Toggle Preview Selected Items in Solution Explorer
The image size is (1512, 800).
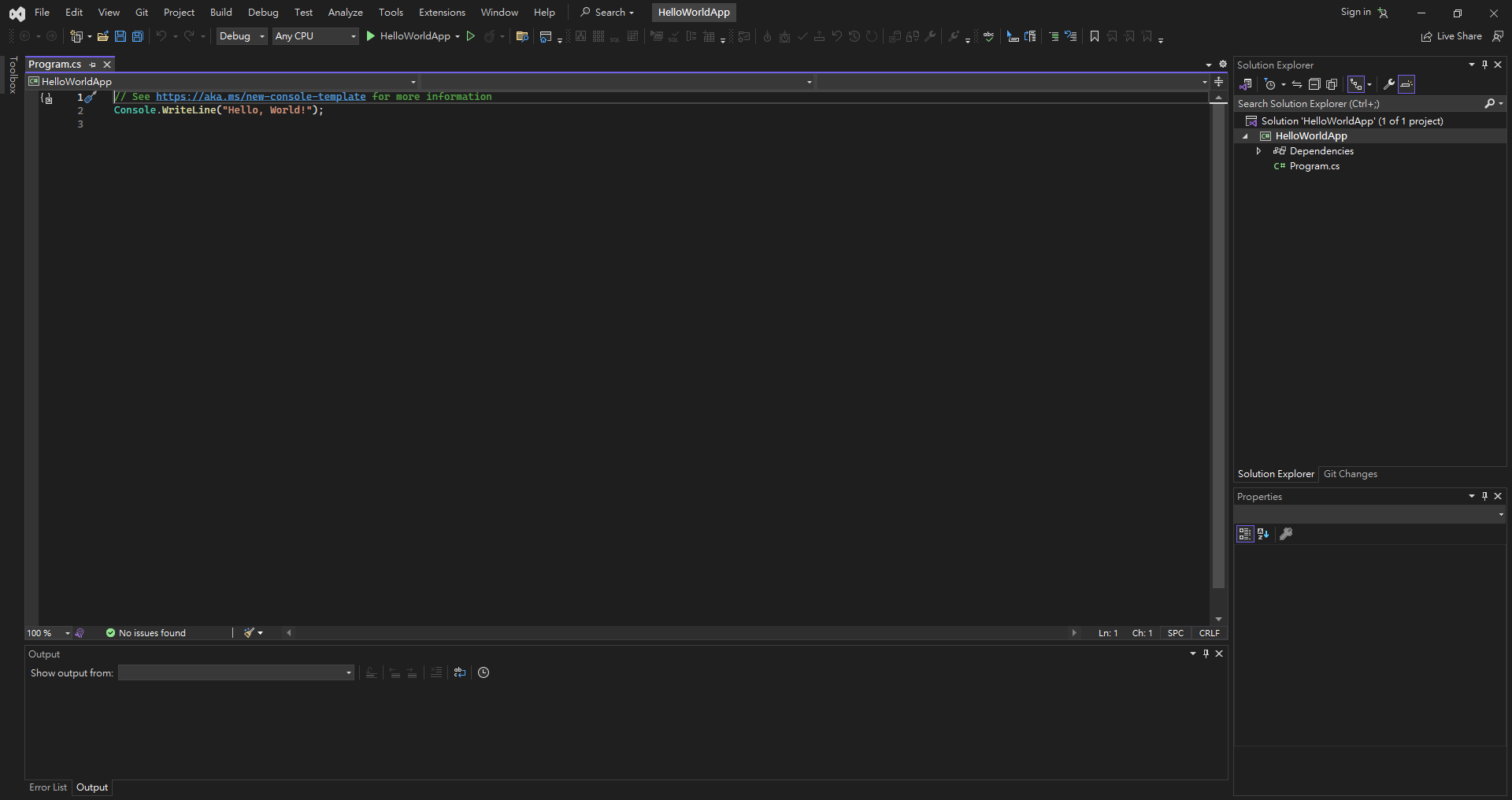(1407, 84)
